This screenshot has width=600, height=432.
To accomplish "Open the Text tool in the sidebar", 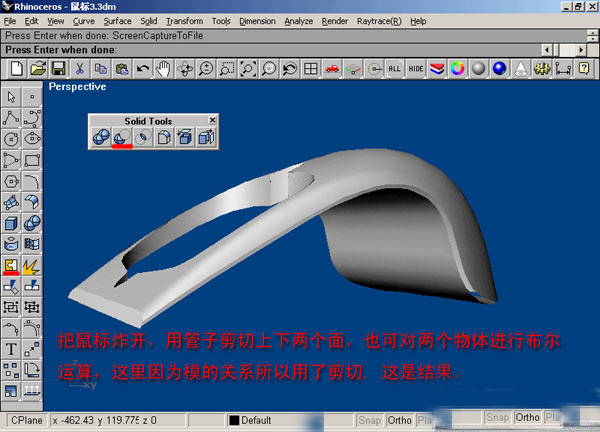I will click(x=12, y=348).
